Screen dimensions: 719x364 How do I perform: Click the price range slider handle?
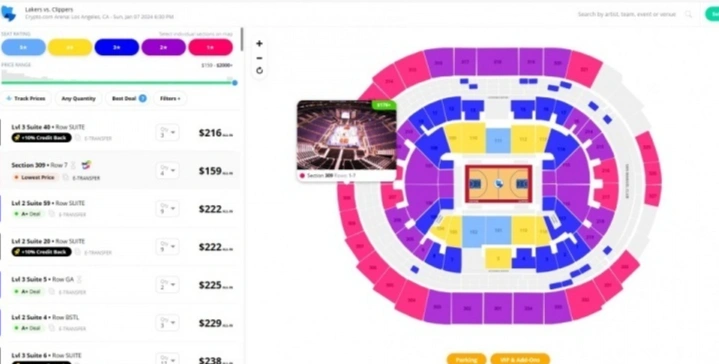(x=235, y=83)
